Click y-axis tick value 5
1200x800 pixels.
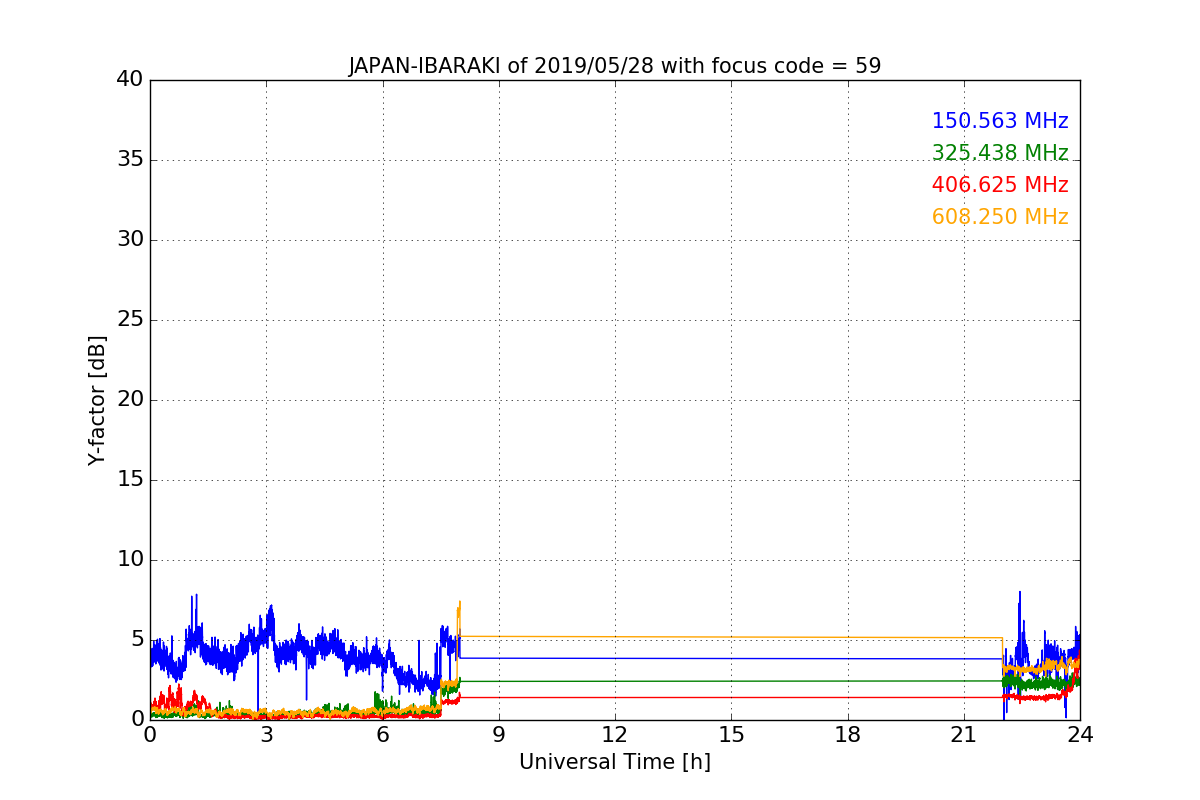pyautogui.click(x=137, y=640)
